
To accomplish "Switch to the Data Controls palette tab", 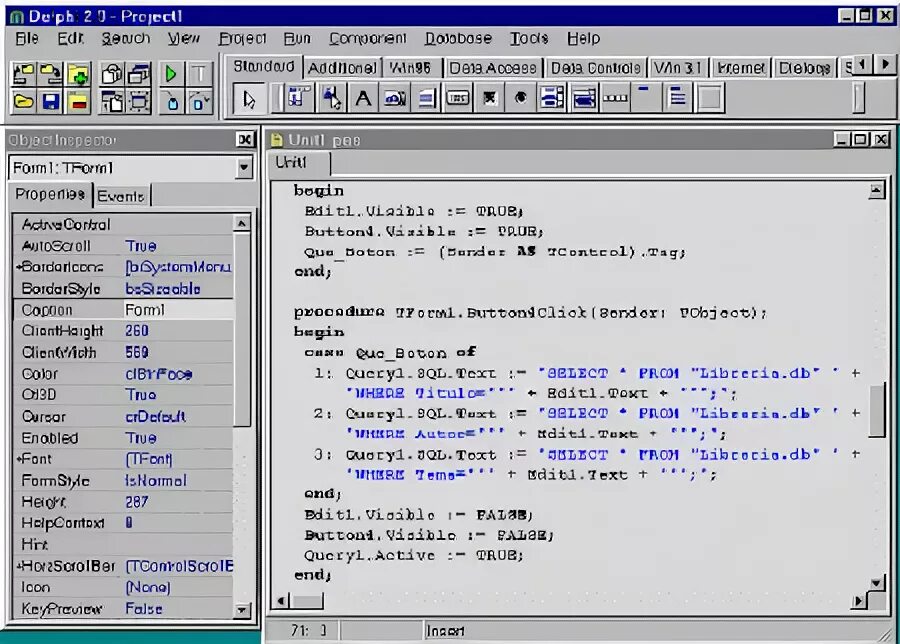I will [x=595, y=68].
